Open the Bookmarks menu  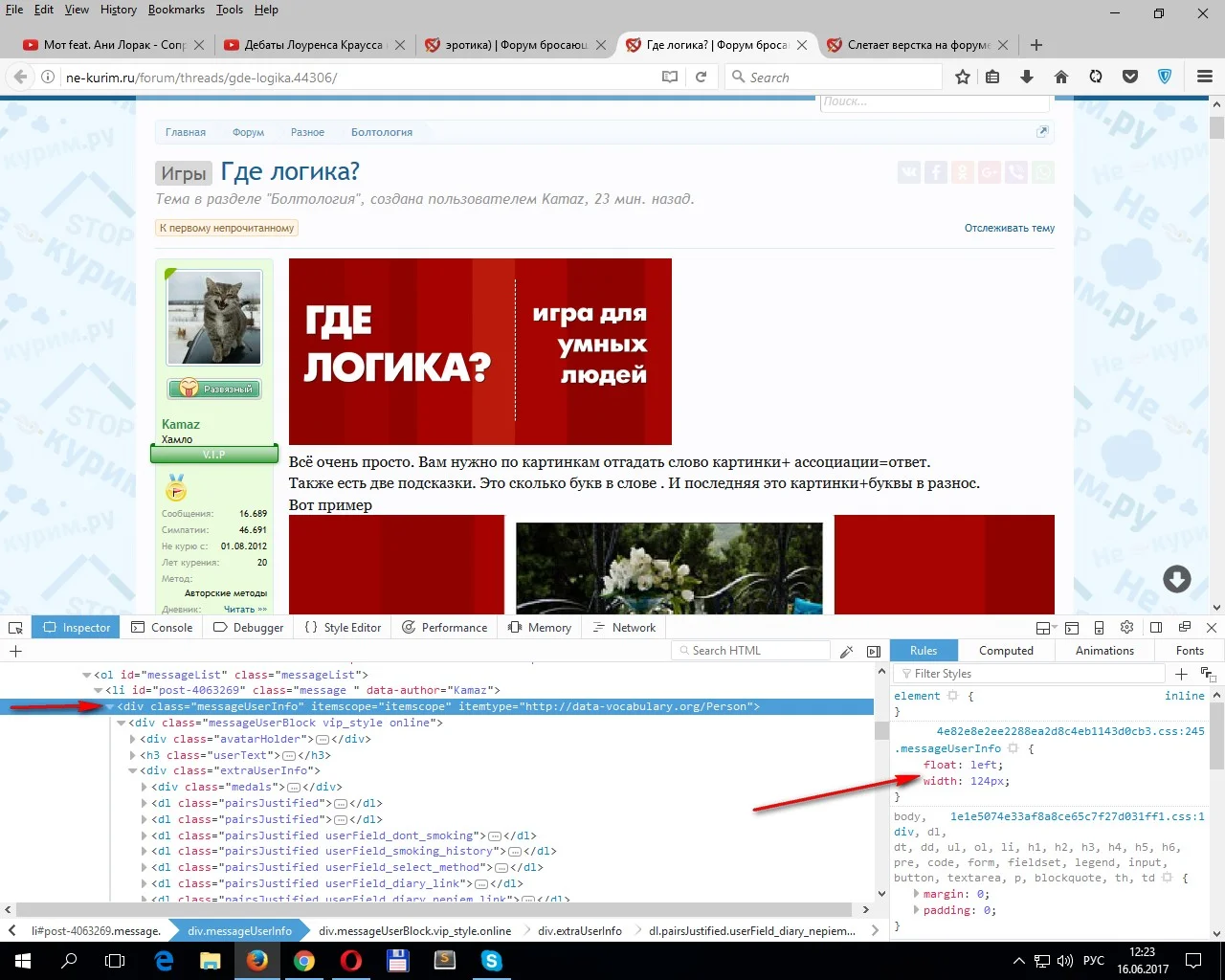tap(176, 10)
